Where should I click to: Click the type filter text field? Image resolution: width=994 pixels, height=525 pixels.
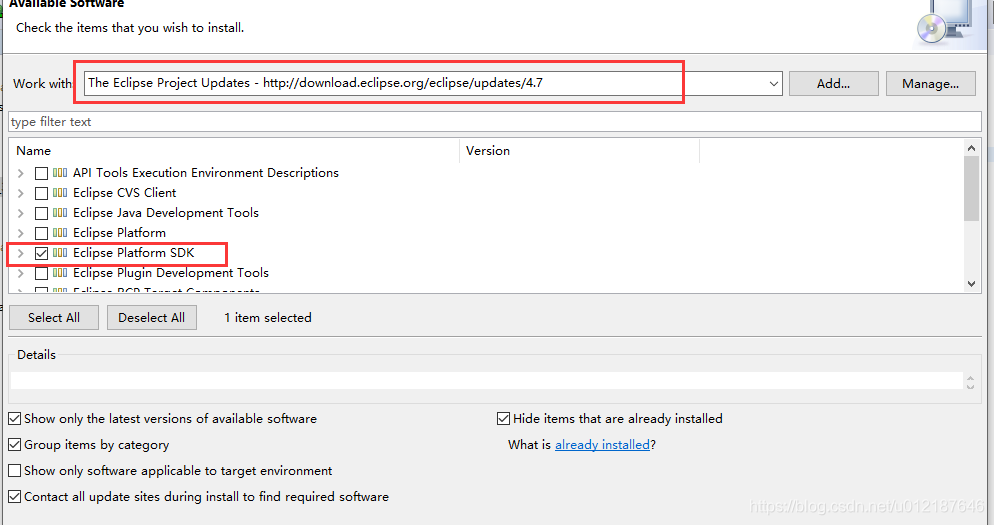494,122
